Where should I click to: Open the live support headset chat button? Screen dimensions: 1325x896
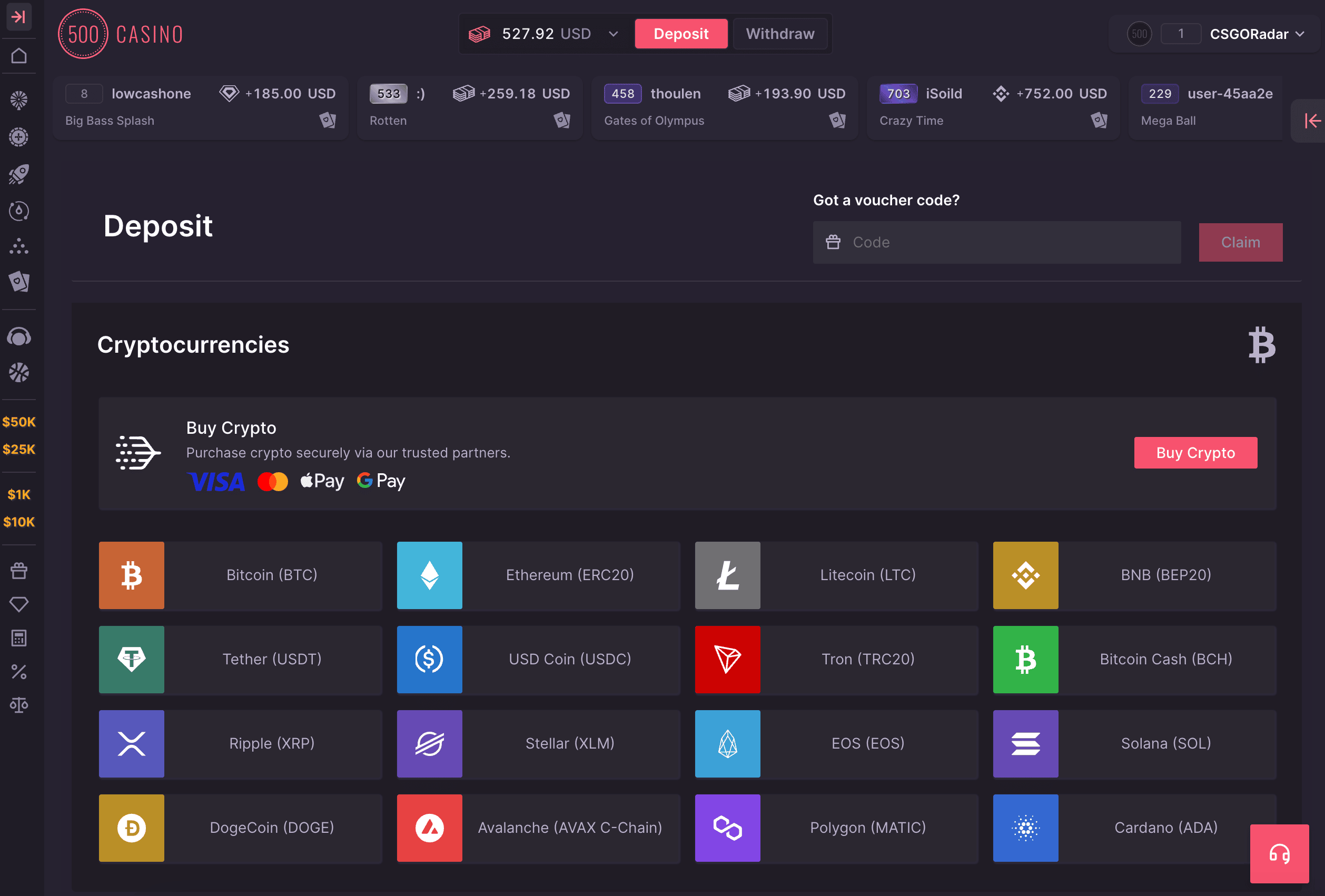1279,854
